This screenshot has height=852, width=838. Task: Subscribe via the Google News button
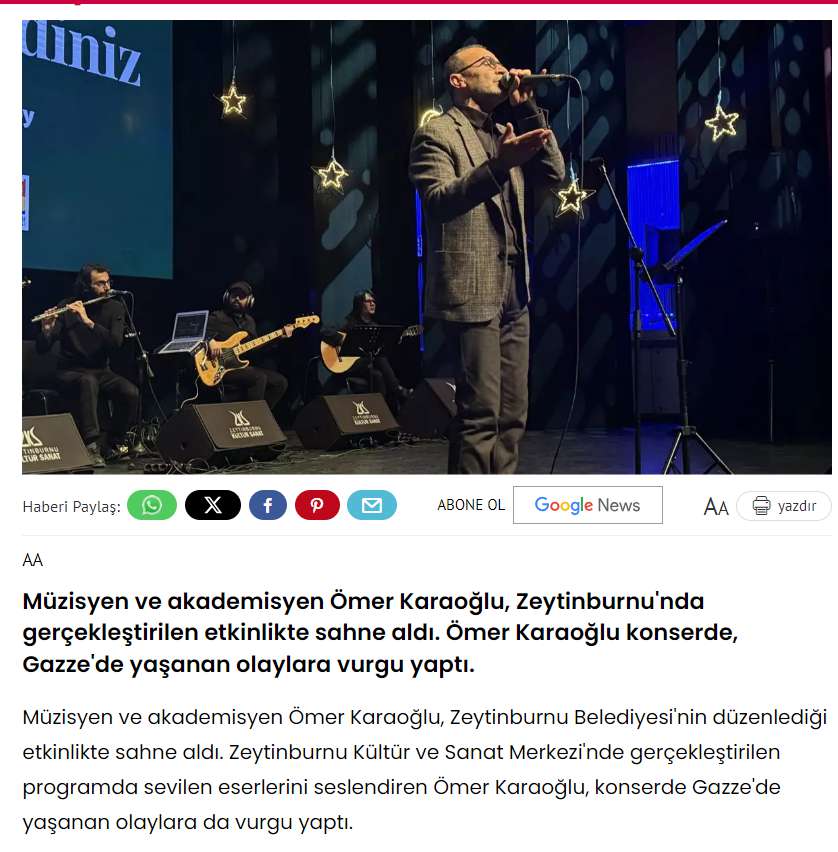pos(587,505)
